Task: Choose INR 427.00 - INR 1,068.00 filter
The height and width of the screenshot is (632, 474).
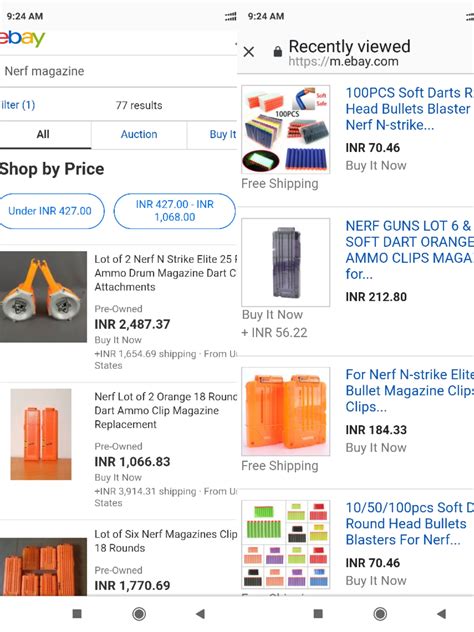Action: click(x=175, y=211)
